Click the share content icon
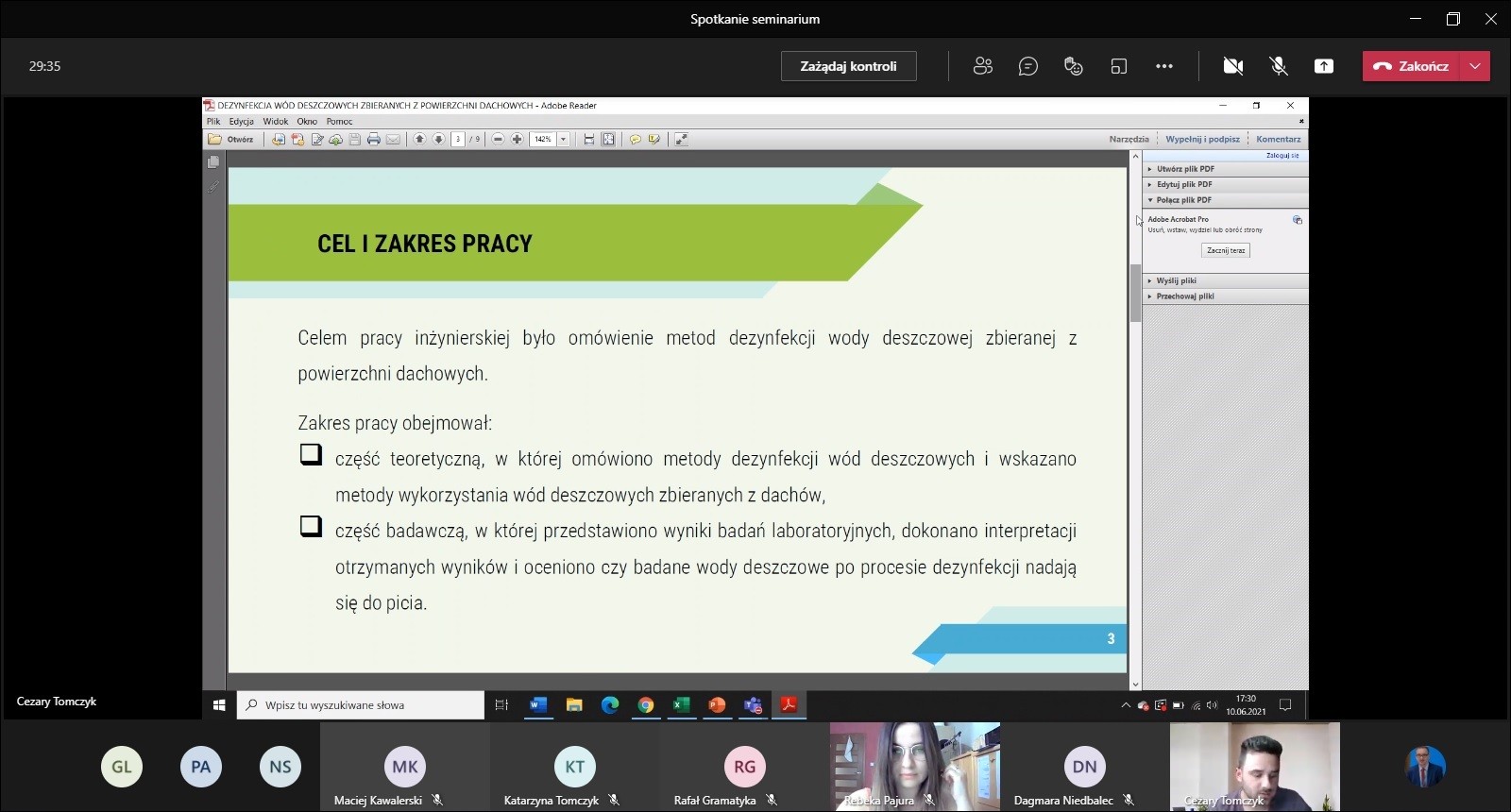The width and height of the screenshot is (1511, 812). [x=1324, y=66]
